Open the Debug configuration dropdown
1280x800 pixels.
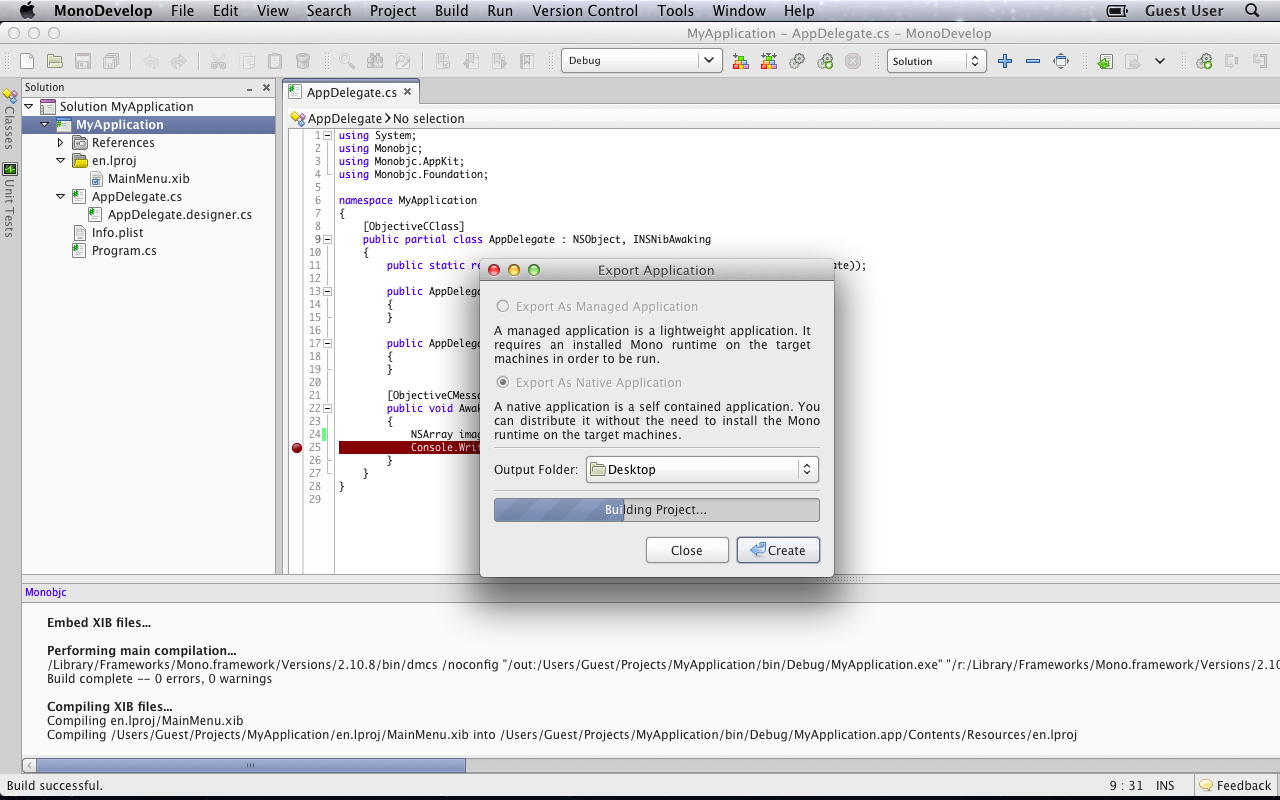pyautogui.click(x=641, y=61)
